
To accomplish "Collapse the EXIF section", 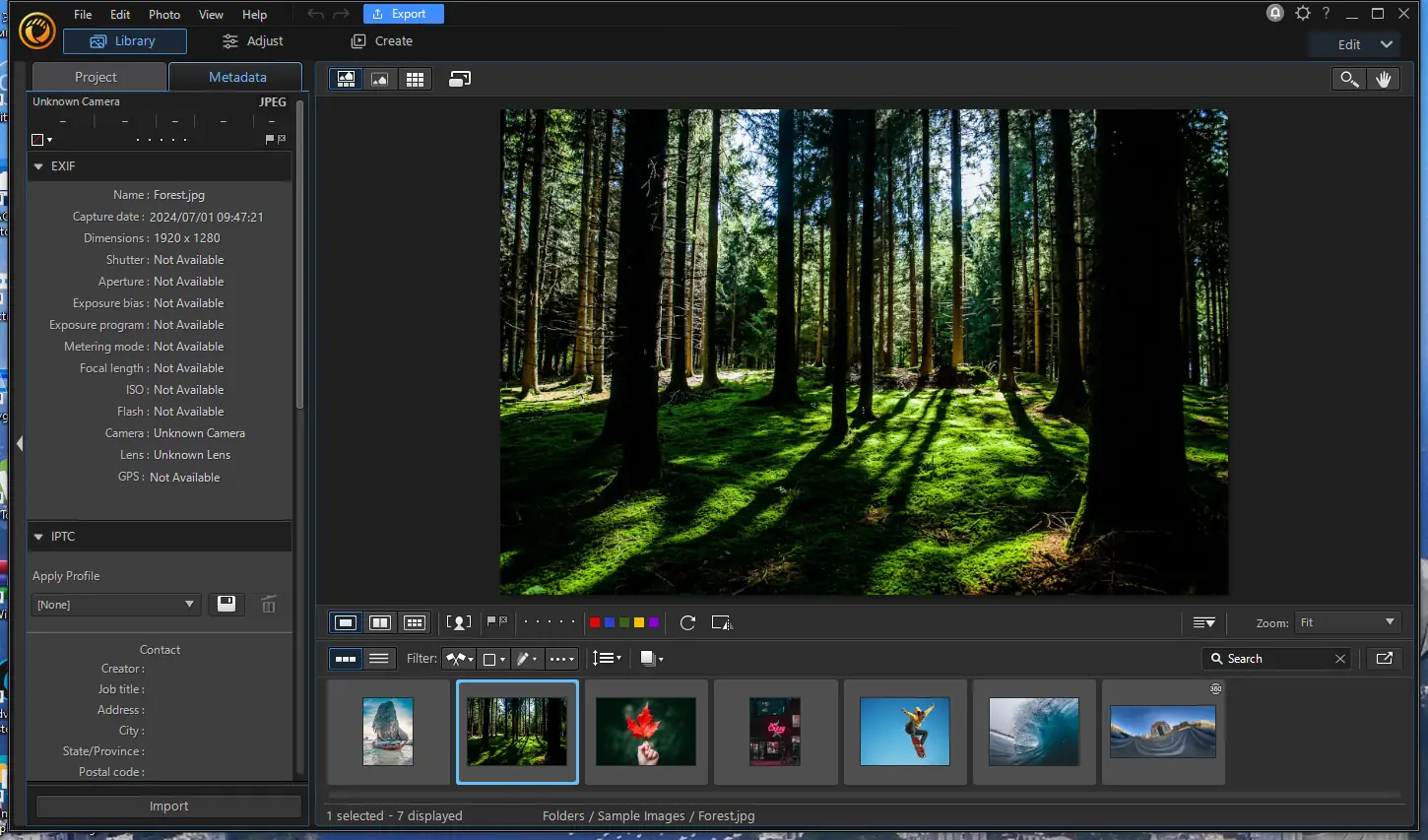I will pyautogui.click(x=38, y=165).
